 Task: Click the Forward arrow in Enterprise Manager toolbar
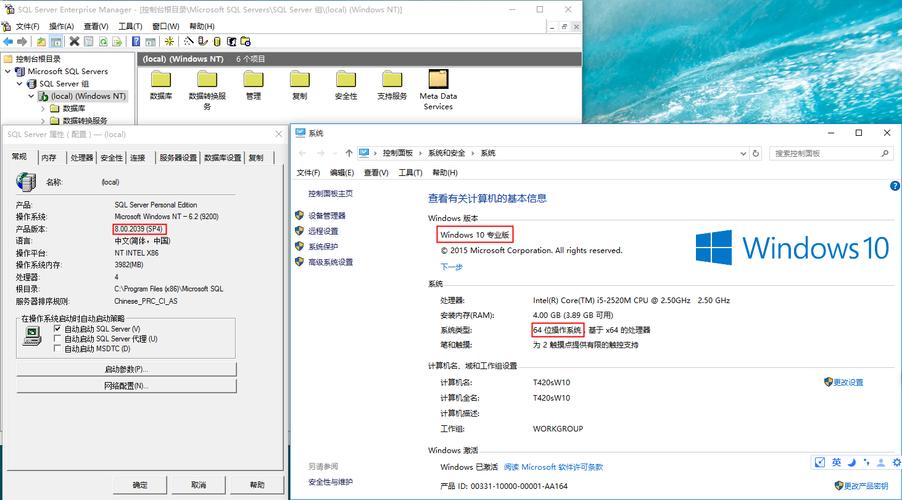[x=22, y=41]
